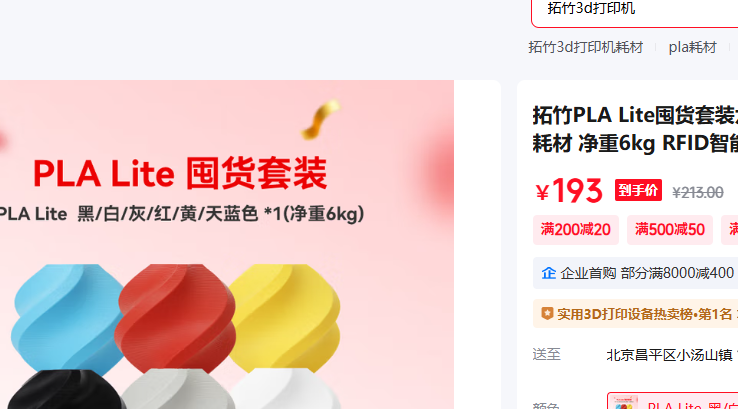The width and height of the screenshot is (738, 409).
Task: Click the shield badge icon beside 热卖榜
Action: point(547,313)
